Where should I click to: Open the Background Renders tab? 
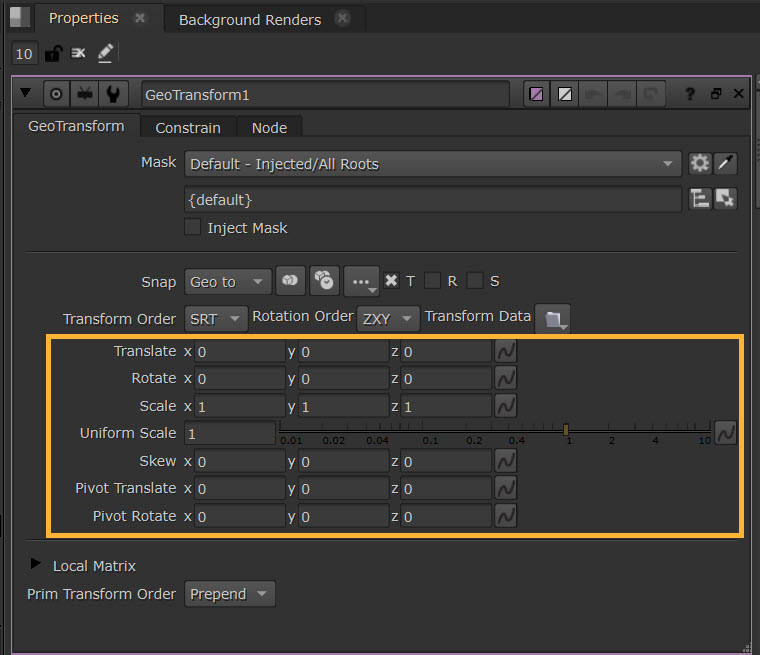pos(250,20)
